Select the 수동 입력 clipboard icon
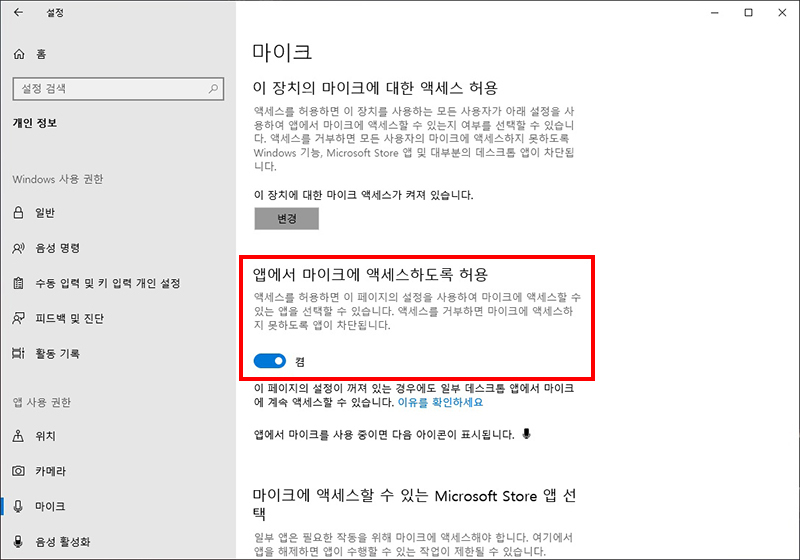Image resolution: width=800 pixels, height=560 pixels. coord(18,283)
